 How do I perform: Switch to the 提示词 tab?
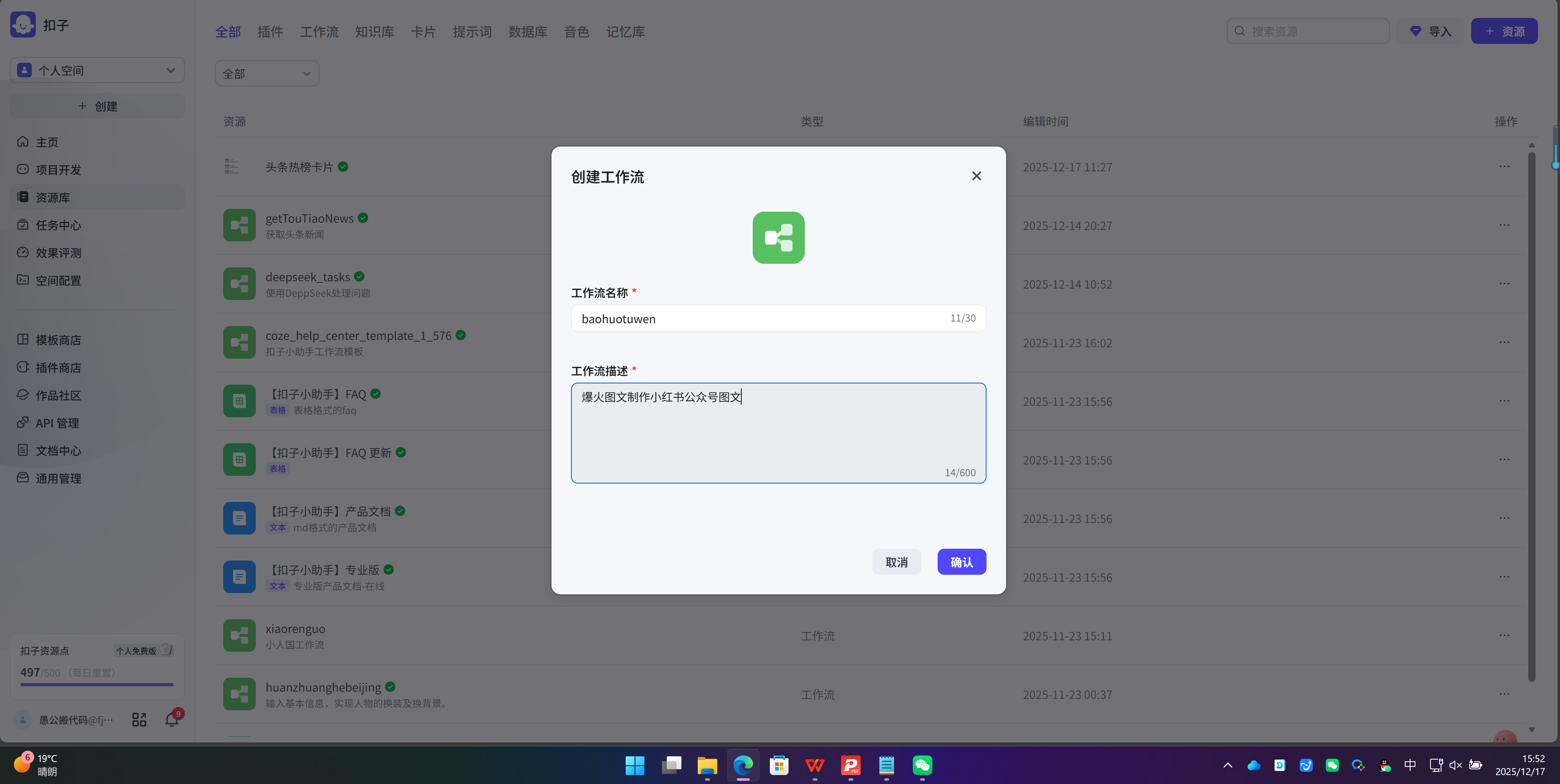pyautogui.click(x=472, y=31)
